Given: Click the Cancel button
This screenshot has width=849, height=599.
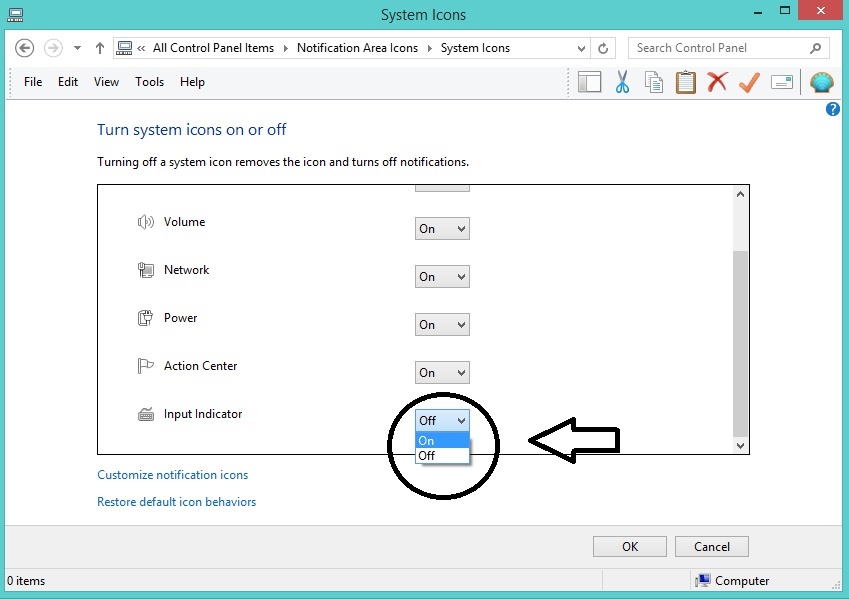Looking at the screenshot, I should 712,546.
